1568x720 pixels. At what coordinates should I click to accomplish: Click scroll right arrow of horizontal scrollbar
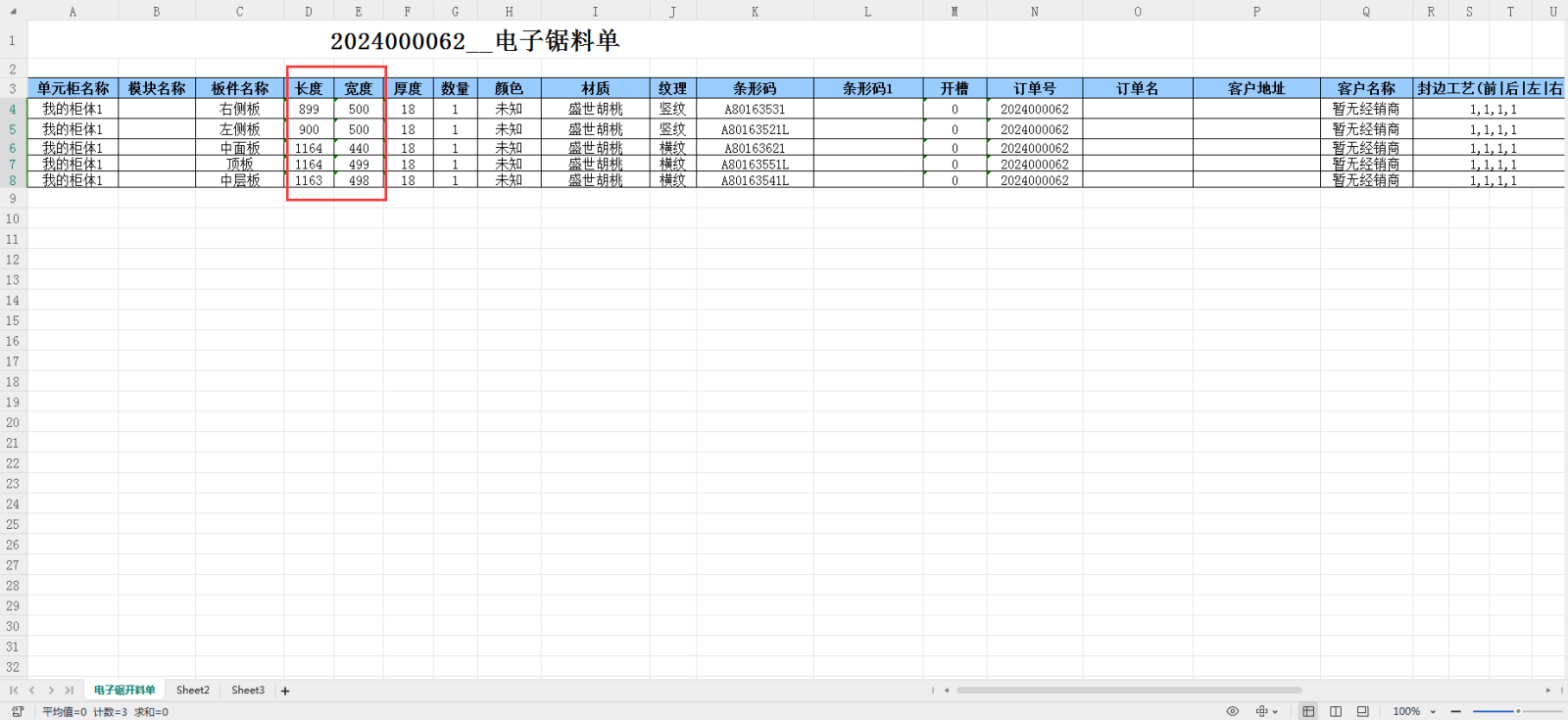coord(1548,691)
